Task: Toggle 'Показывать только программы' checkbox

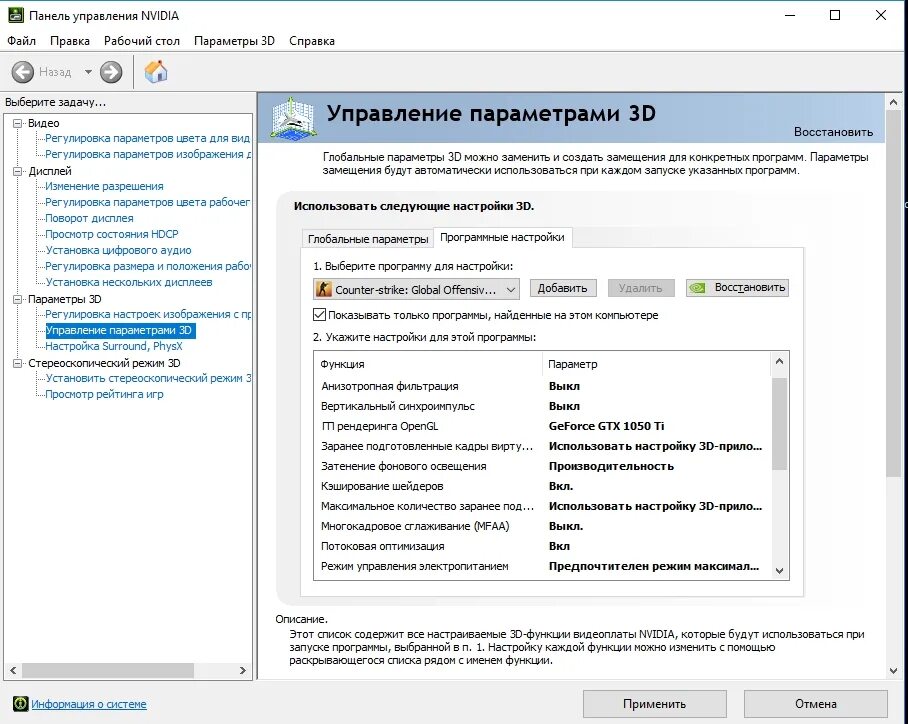Action: point(319,315)
